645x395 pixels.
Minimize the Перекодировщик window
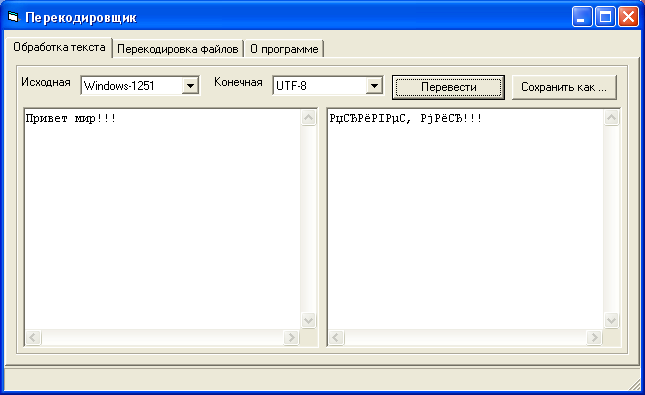[582, 17]
